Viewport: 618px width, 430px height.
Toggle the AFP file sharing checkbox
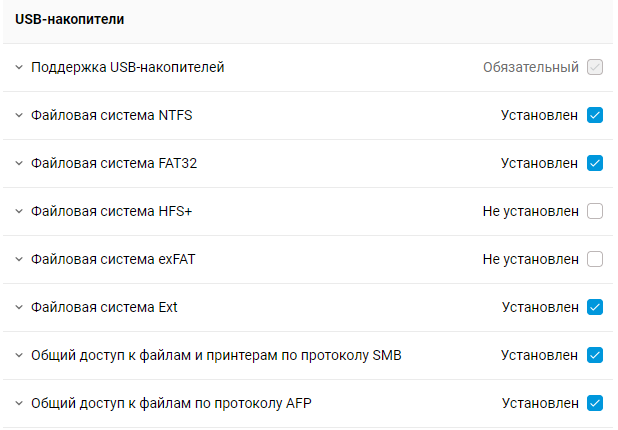595,403
